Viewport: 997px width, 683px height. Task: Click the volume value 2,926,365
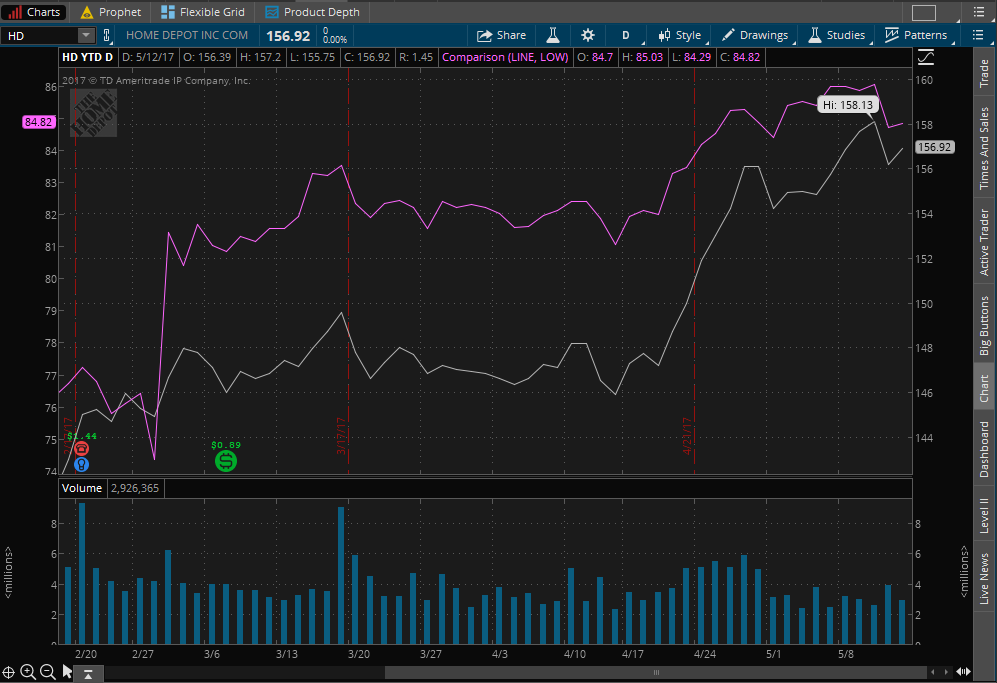coord(135,488)
